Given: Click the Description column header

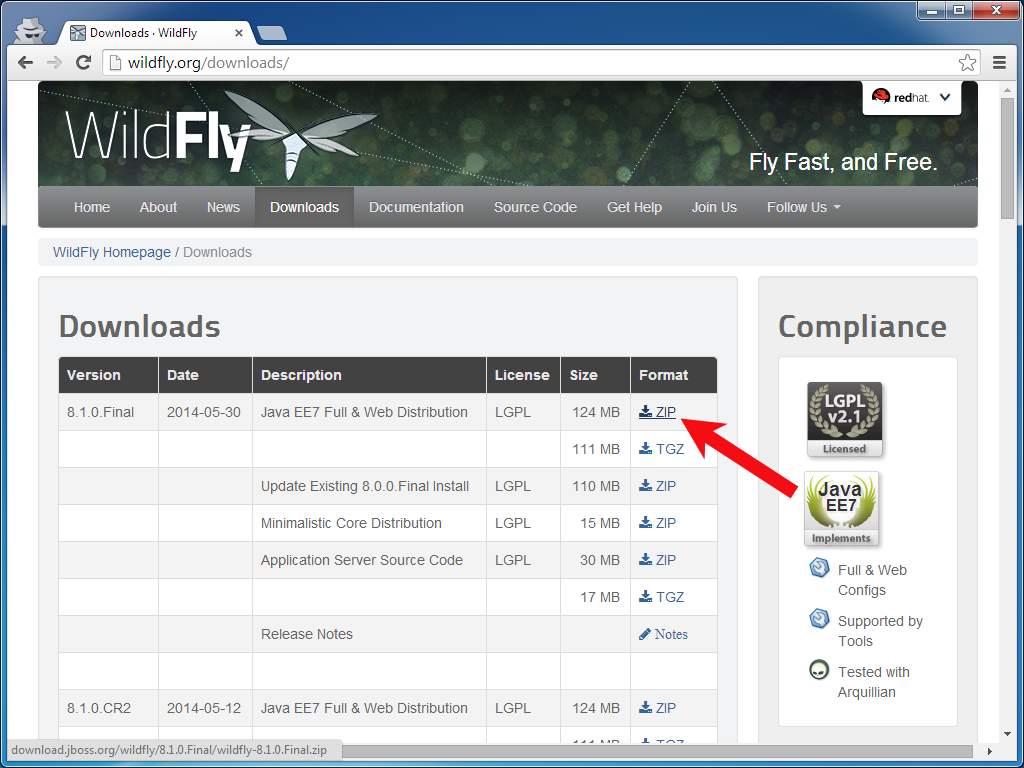Looking at the screenshot, I should point(370,375).
